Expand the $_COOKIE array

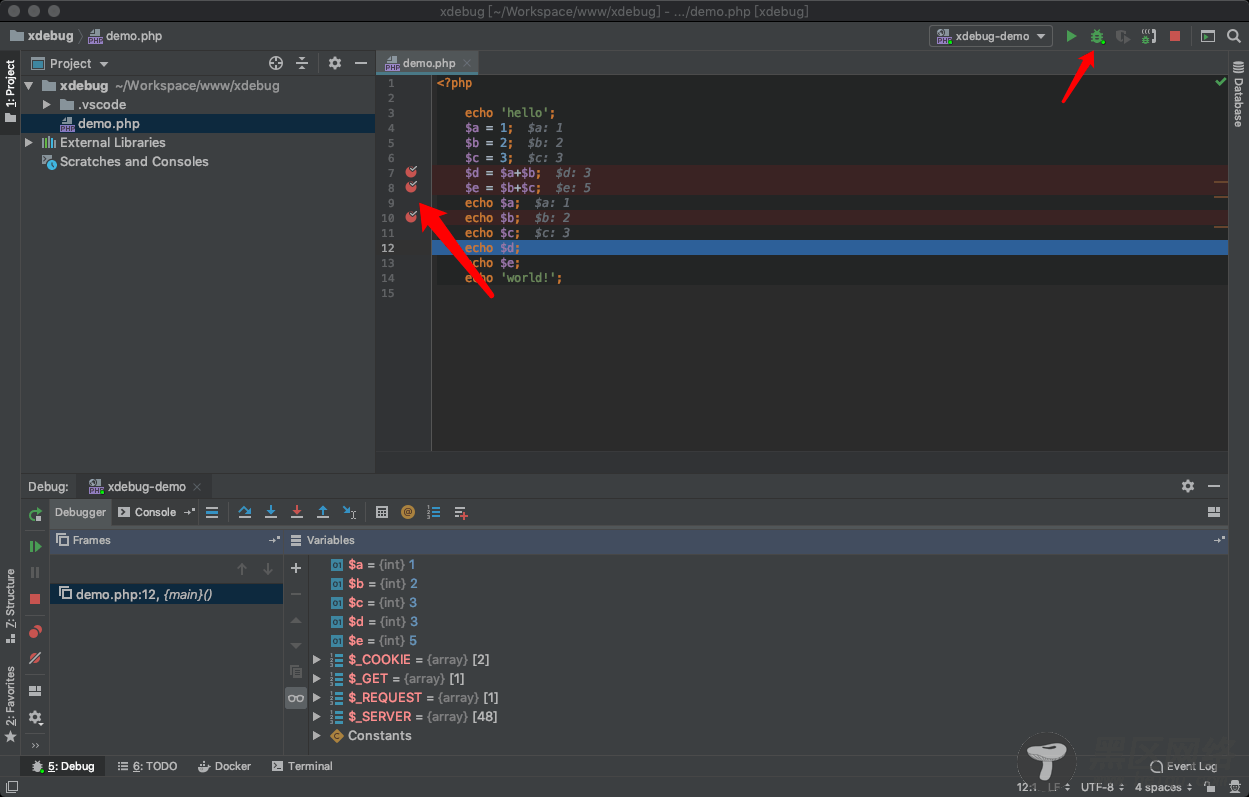pyautogui.click(x=317, y=660)
